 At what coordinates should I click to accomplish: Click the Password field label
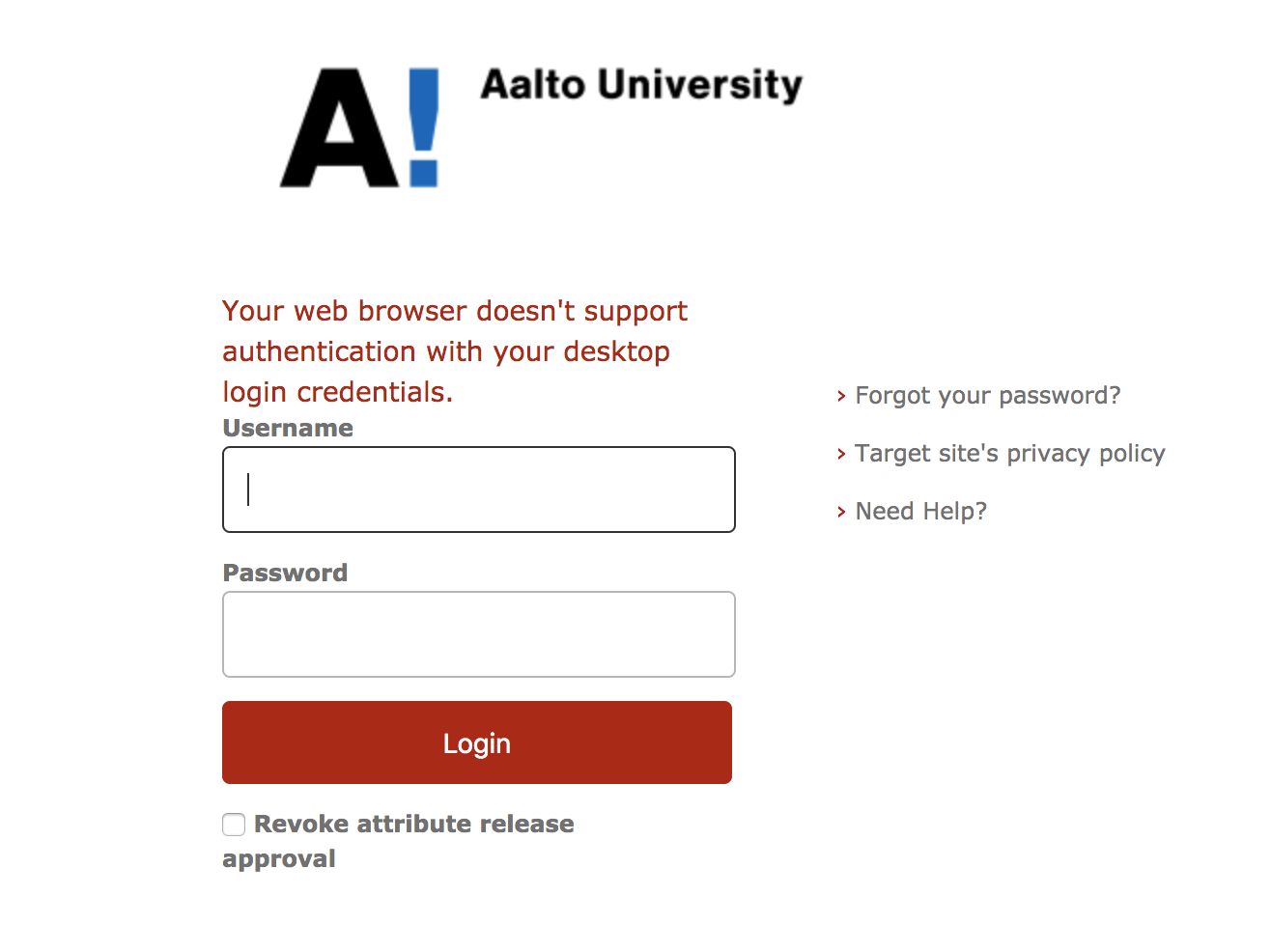pos(285,573)
